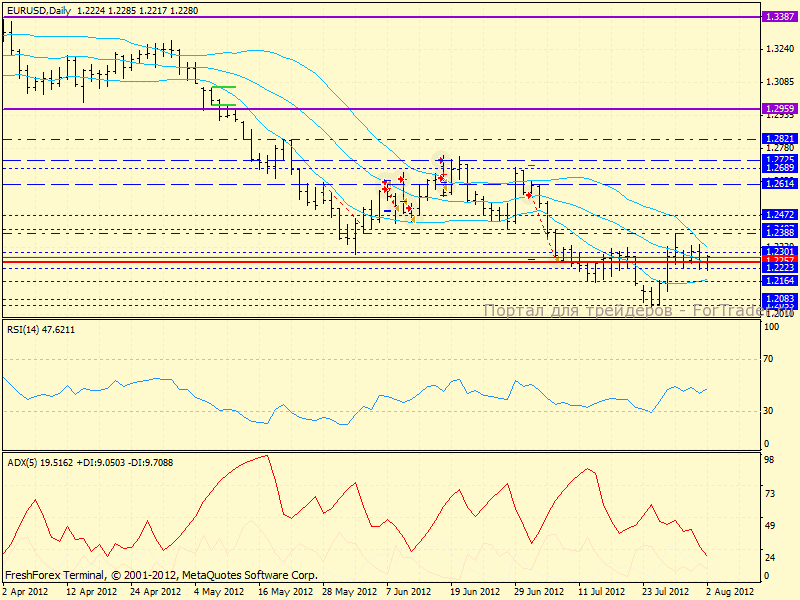Click the 1.2821 price level tag
This screenshot has height=600, width=800.
tap(777, 139)
